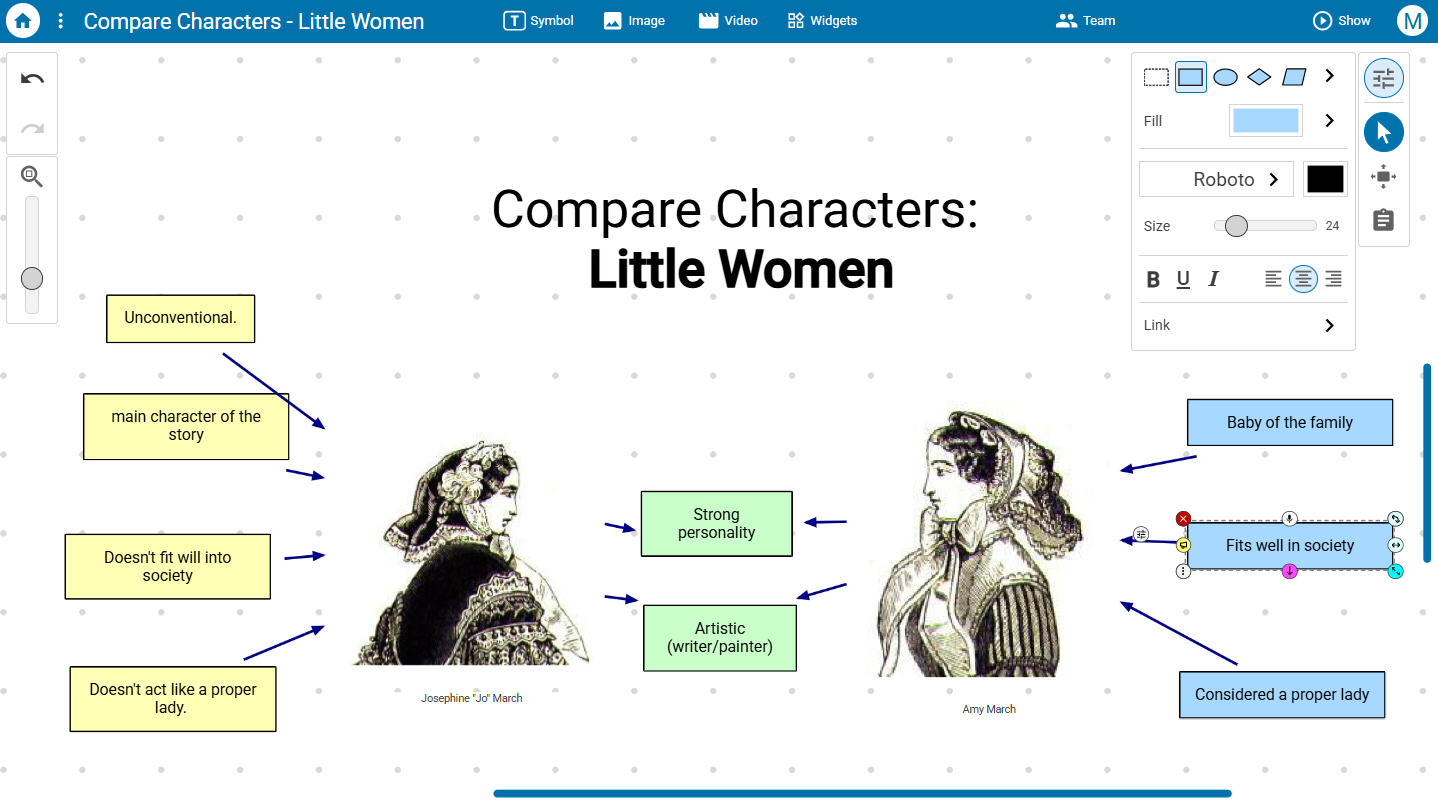The image size is (1438, 807).
Task: Open the Symbol menu
Action: point(538,21)
